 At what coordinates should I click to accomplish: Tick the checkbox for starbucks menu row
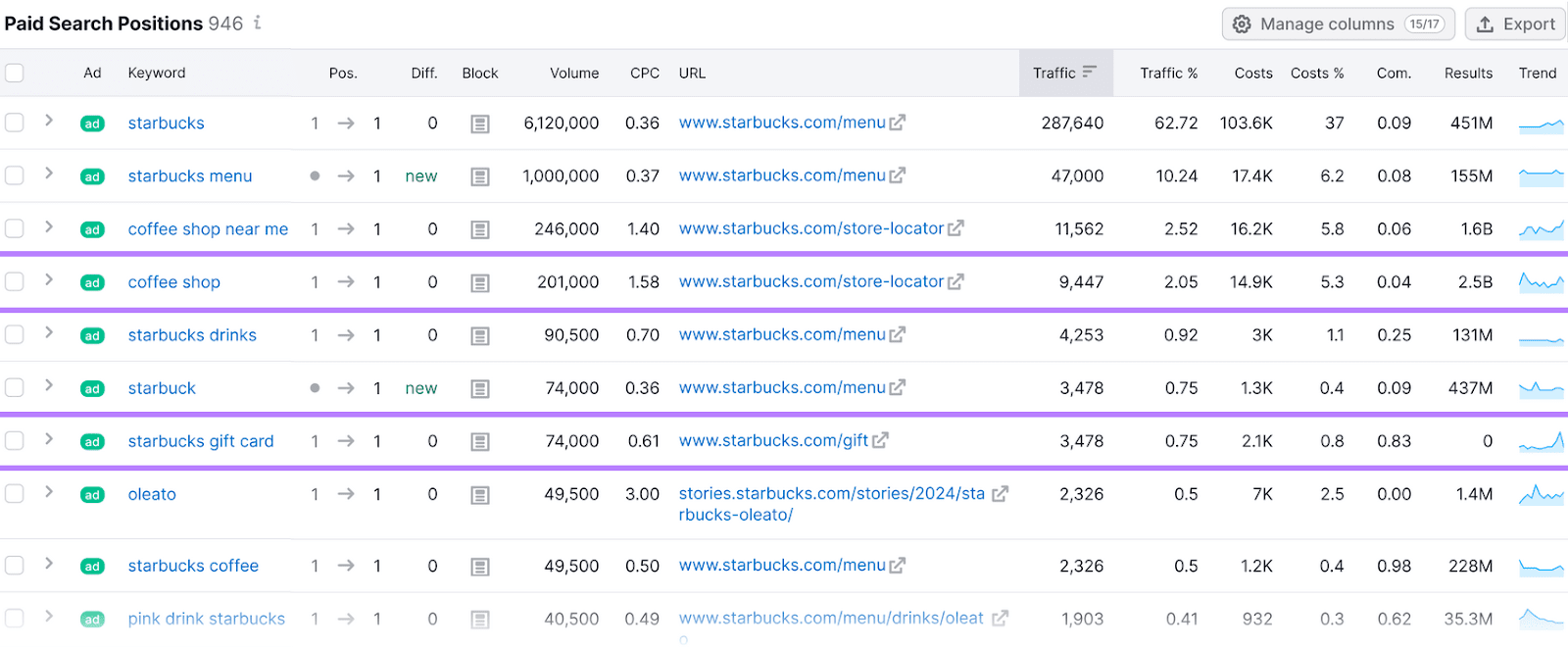[x=15, y=175]
